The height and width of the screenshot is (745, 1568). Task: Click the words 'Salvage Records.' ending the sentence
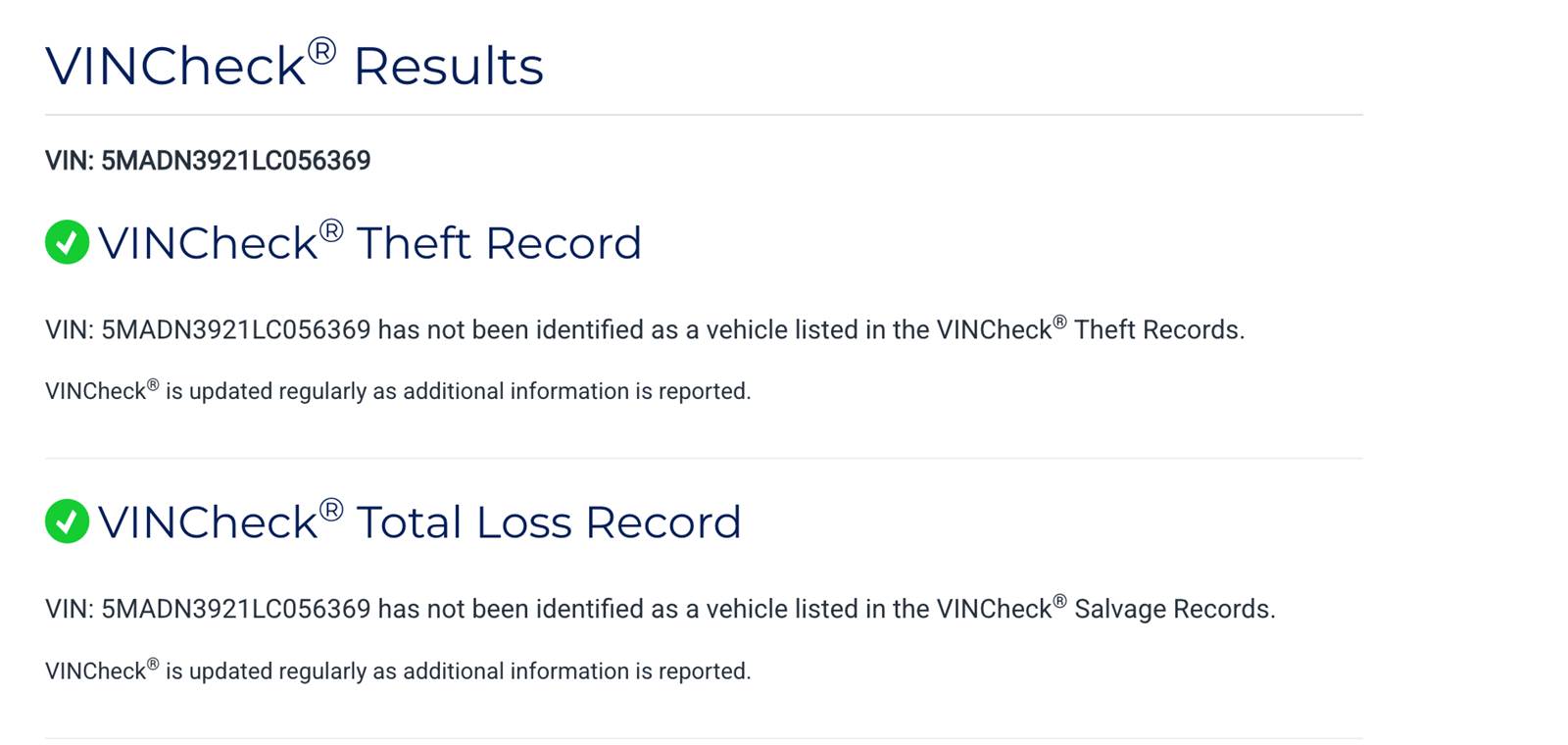[x=1175, y=609]
